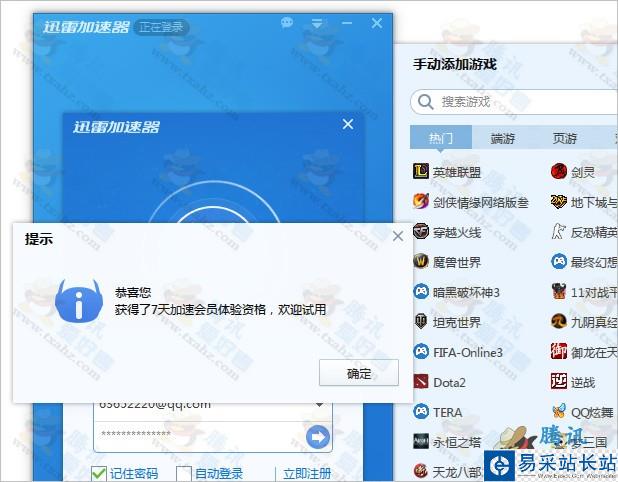Close the 提示 dialog with its X
This screenshot has width=618, height=482.
pos(398,236)
